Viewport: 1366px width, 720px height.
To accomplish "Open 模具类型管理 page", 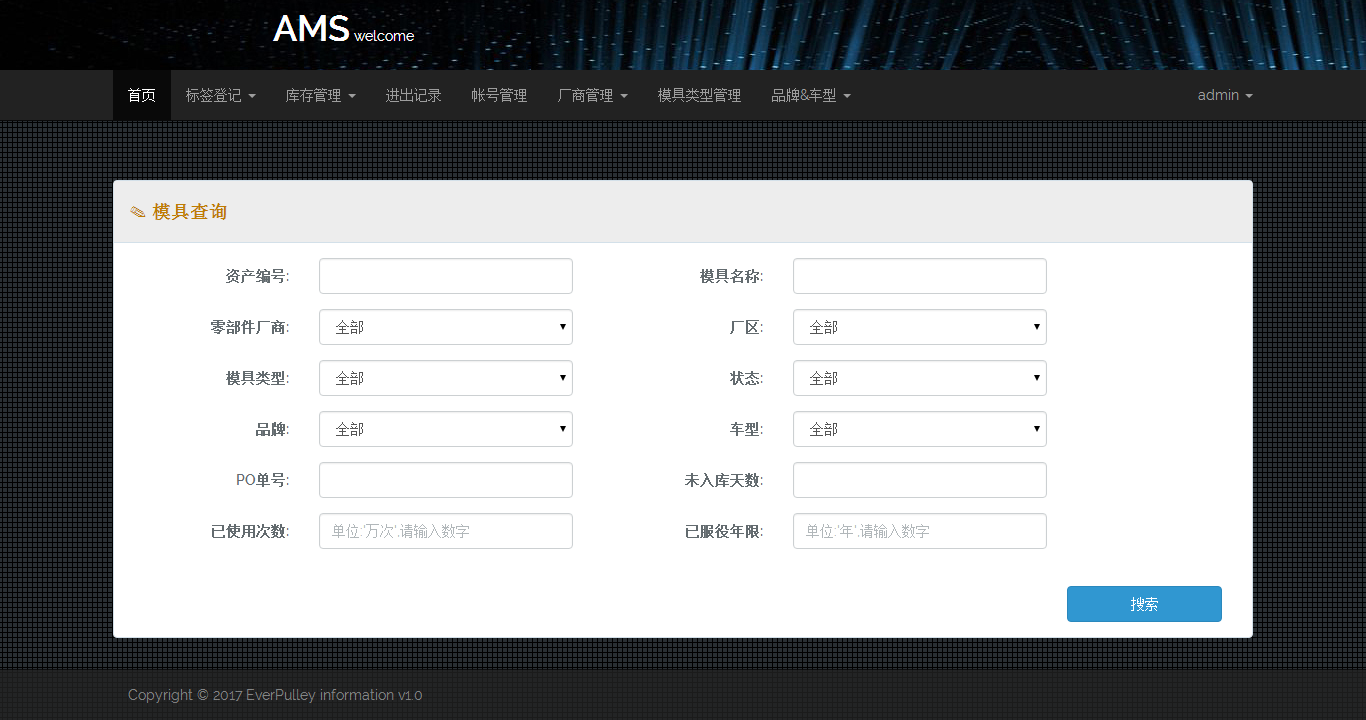I will [699, 95].
